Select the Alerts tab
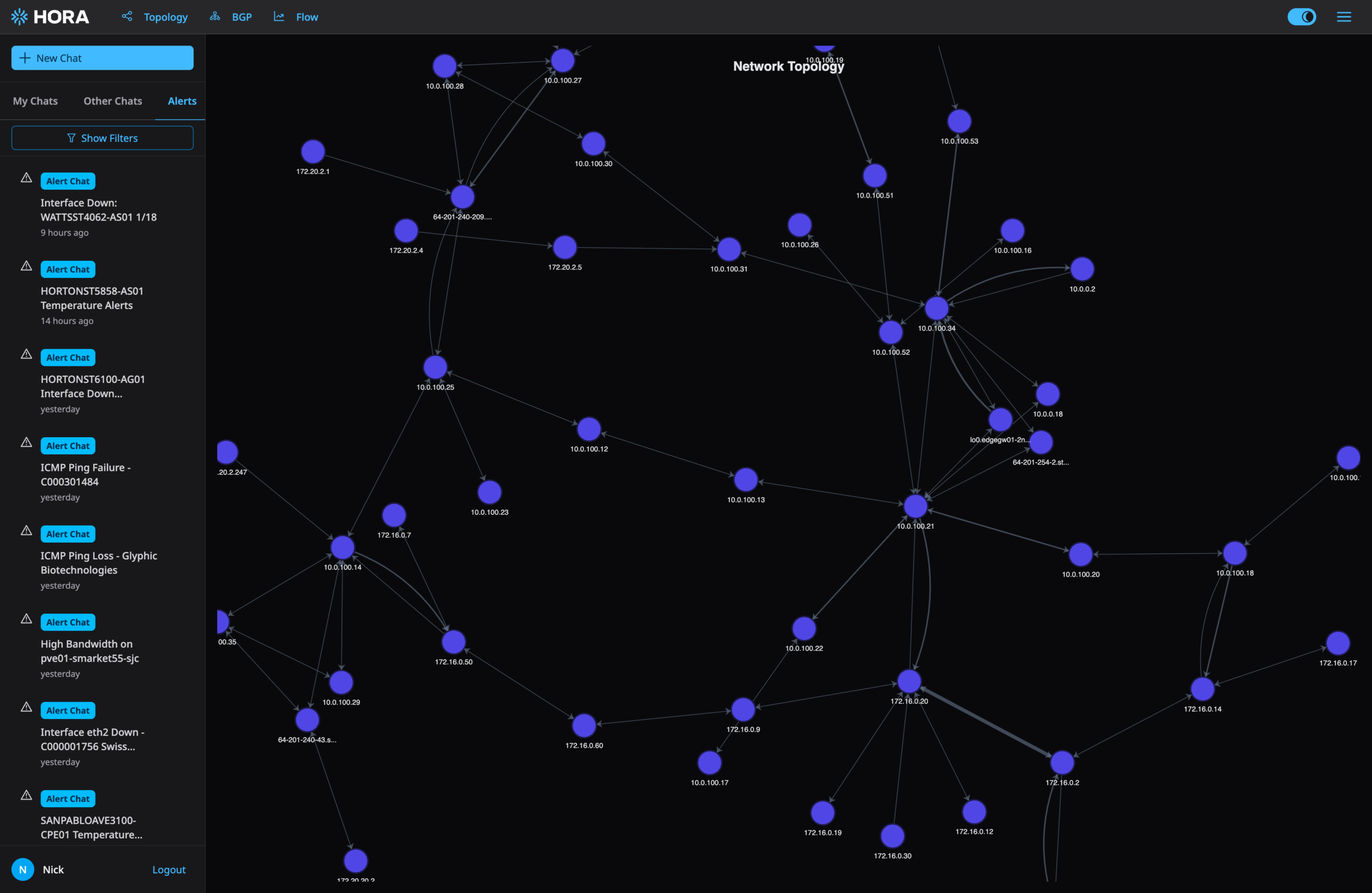This screenshot has height=893, width=1372. (x=182, y=101)
